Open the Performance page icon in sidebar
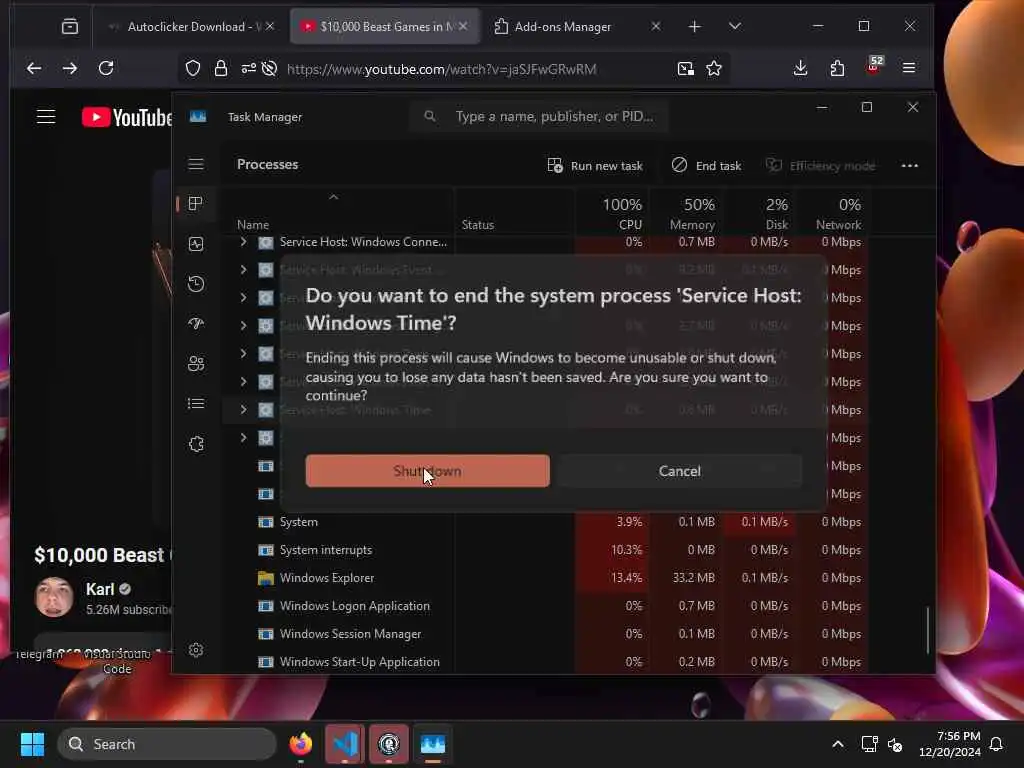The image size is (1024, 768). 196,244
